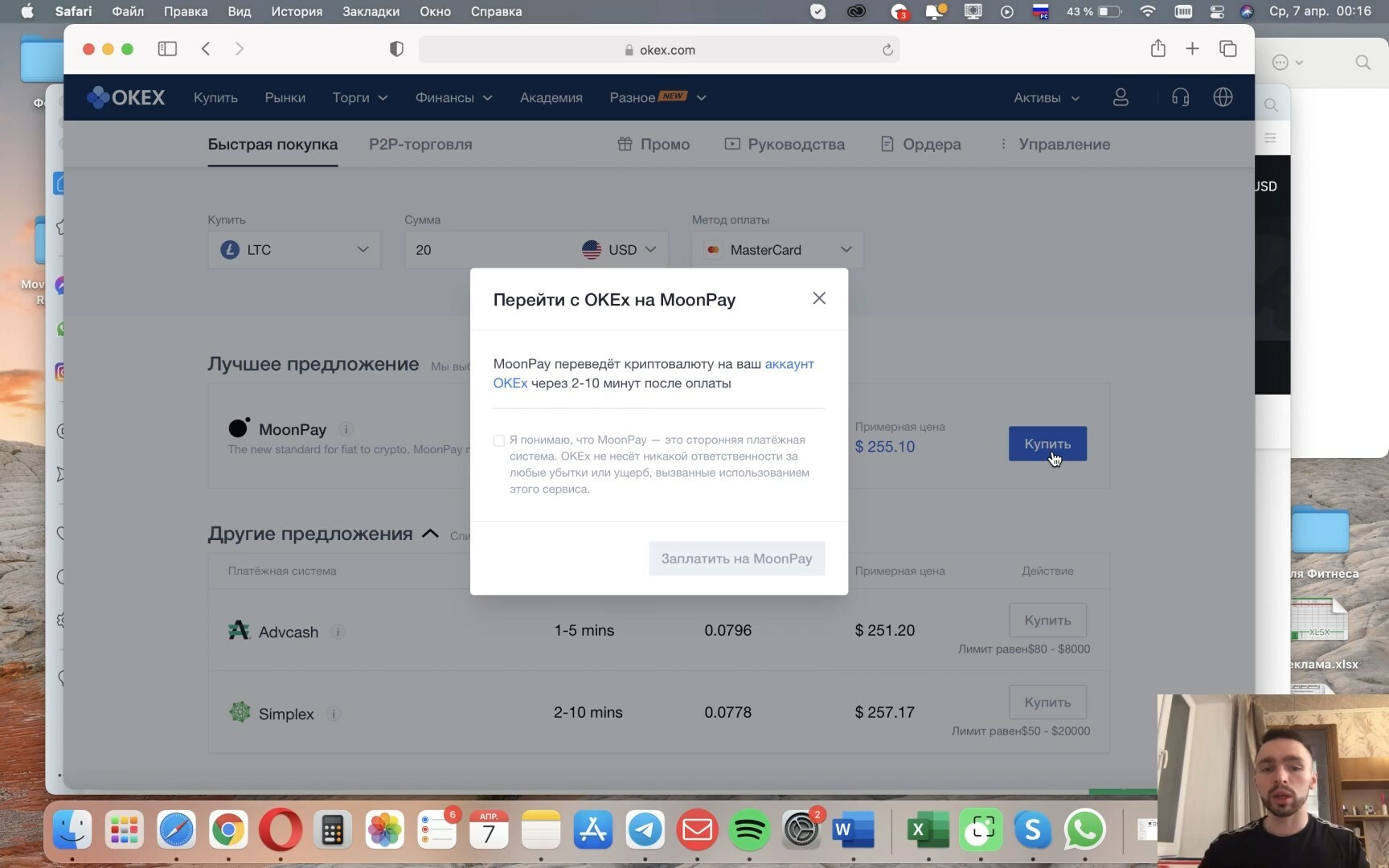Click the disabled Заплатить на MoonPay button

736,559
